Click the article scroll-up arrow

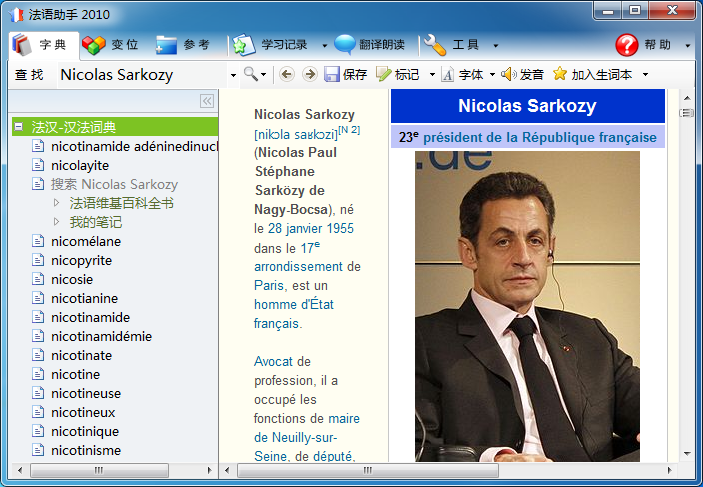pos(687,98)
